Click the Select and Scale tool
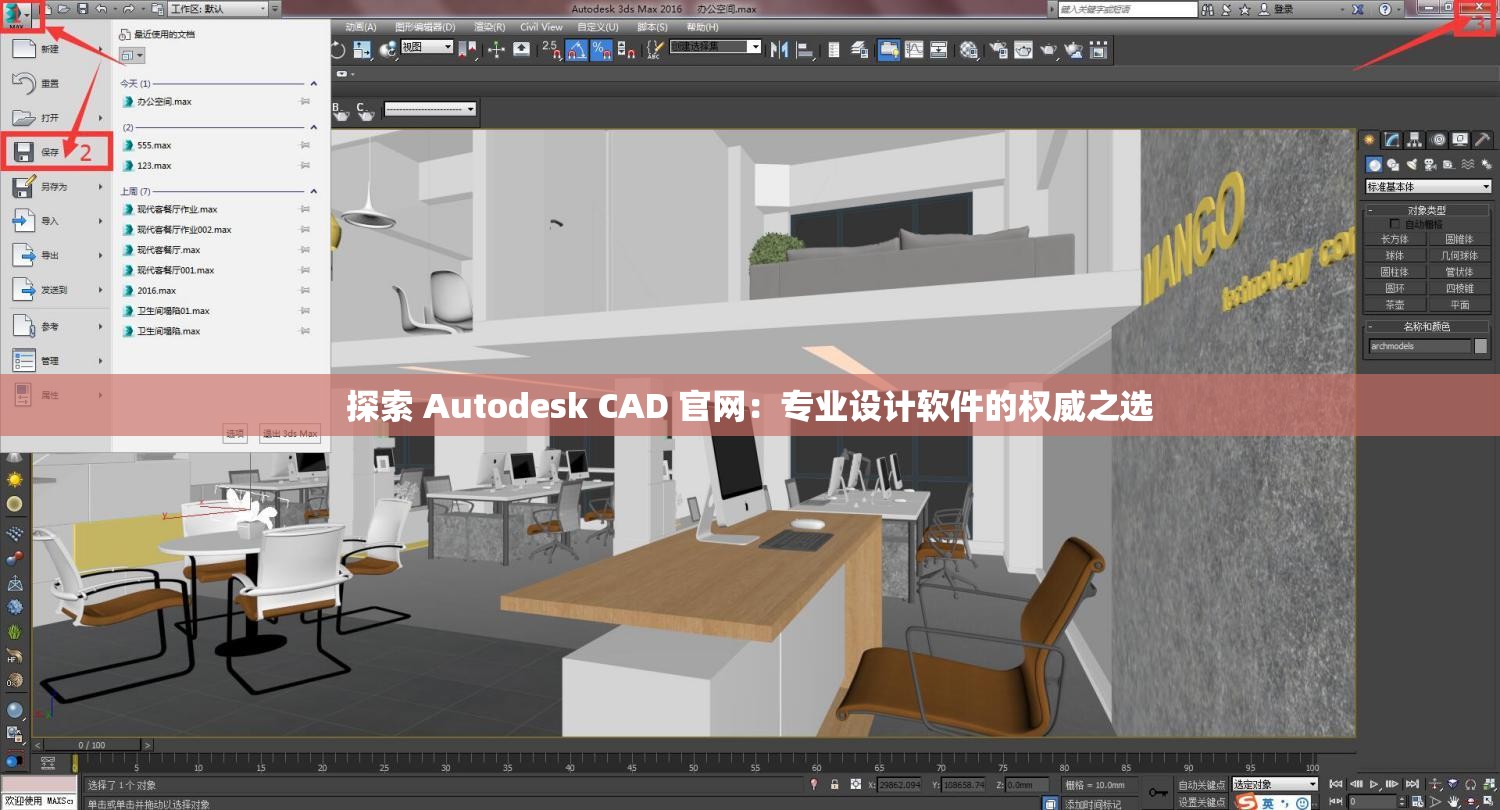Image resolution: width=1500 pixels, height=810 pixels. coord(362,48)
